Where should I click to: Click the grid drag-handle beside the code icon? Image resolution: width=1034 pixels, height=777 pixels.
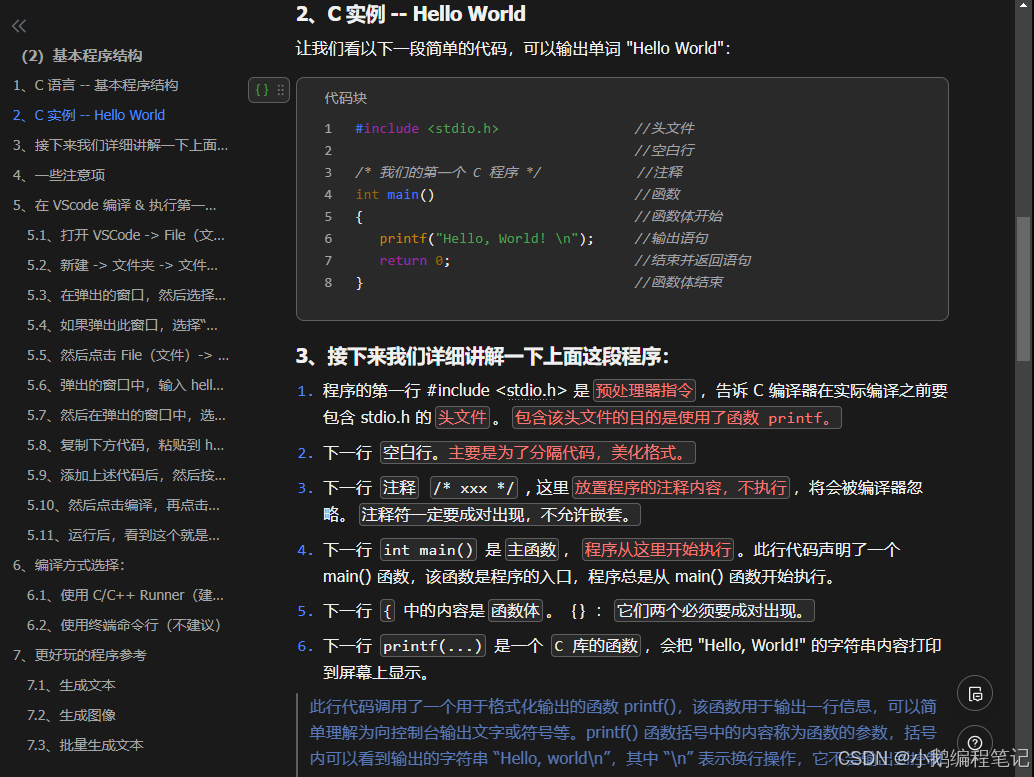click(x=278, y=89)
